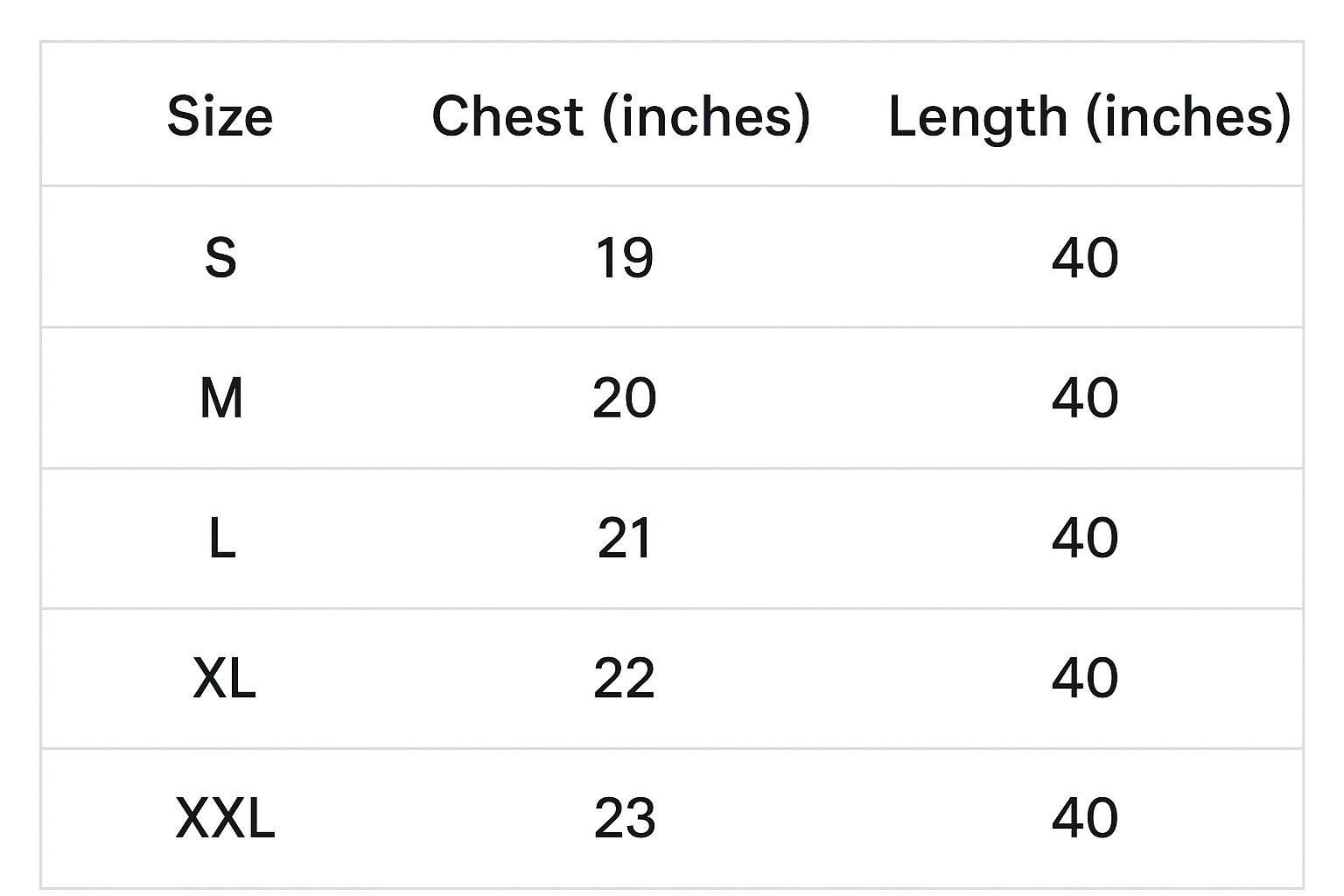Click the word Chest in the header

click(x=507, y=116)
